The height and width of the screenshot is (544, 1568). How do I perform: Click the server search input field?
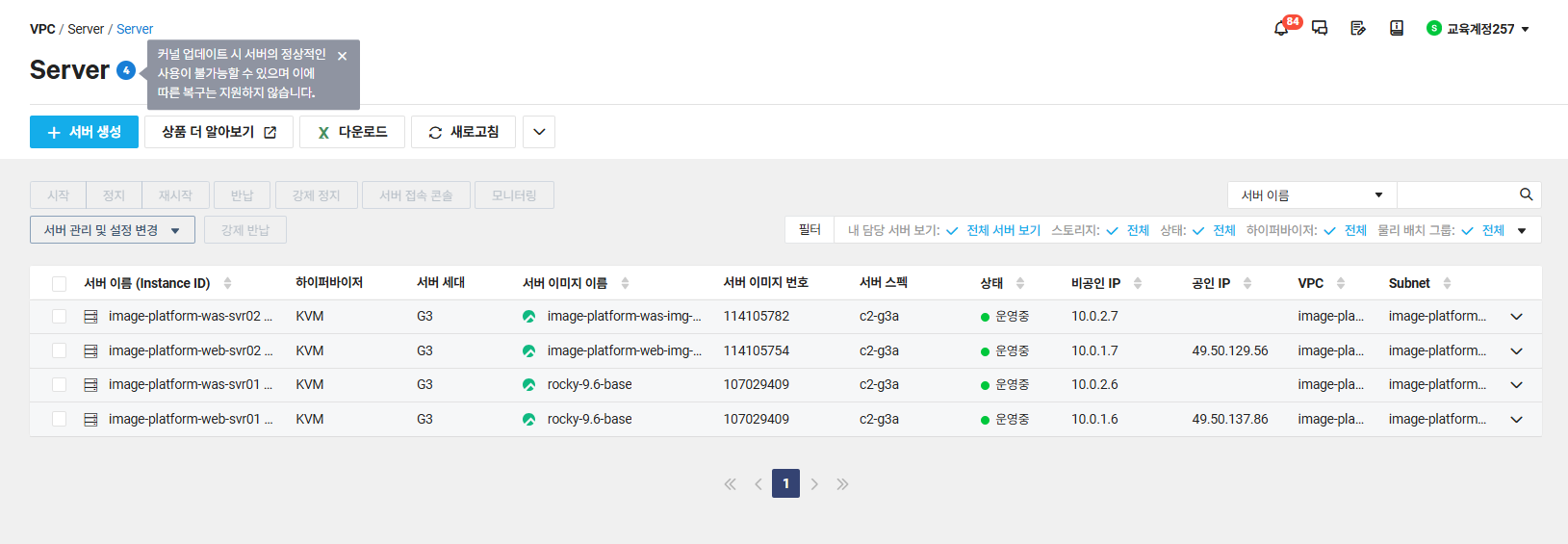click(1457, 194)
